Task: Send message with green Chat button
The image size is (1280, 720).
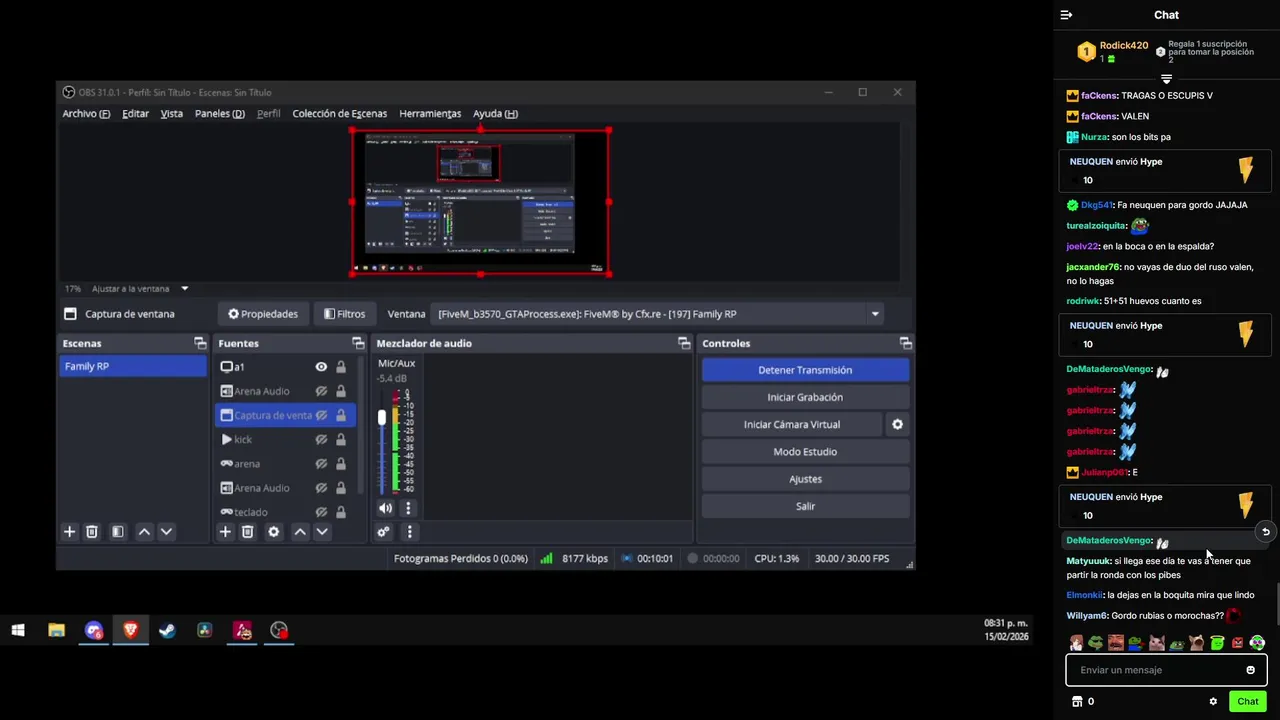Action: pos(1248,701)
